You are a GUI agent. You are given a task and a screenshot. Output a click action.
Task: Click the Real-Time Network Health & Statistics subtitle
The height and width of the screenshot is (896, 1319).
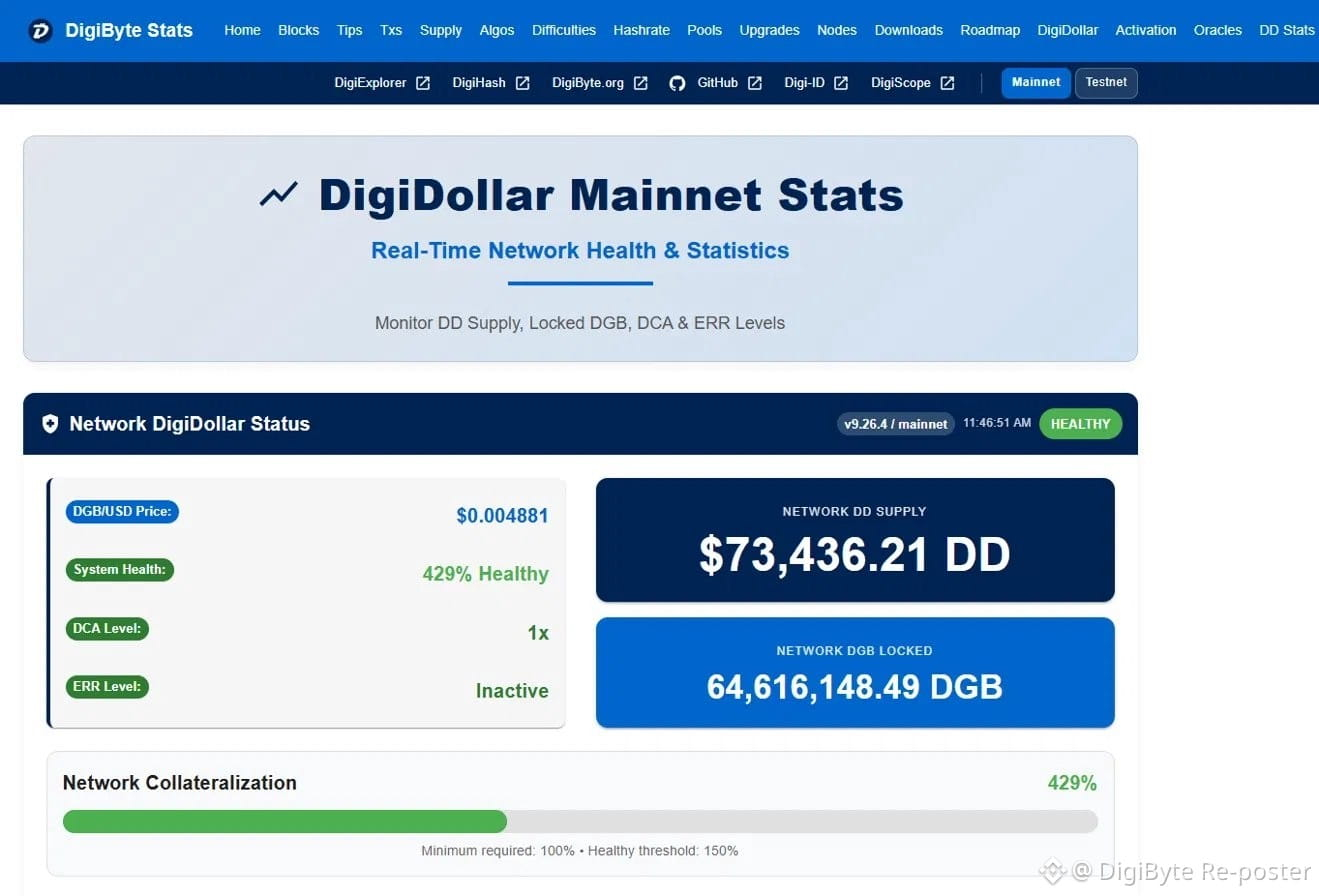click(580, 251)
